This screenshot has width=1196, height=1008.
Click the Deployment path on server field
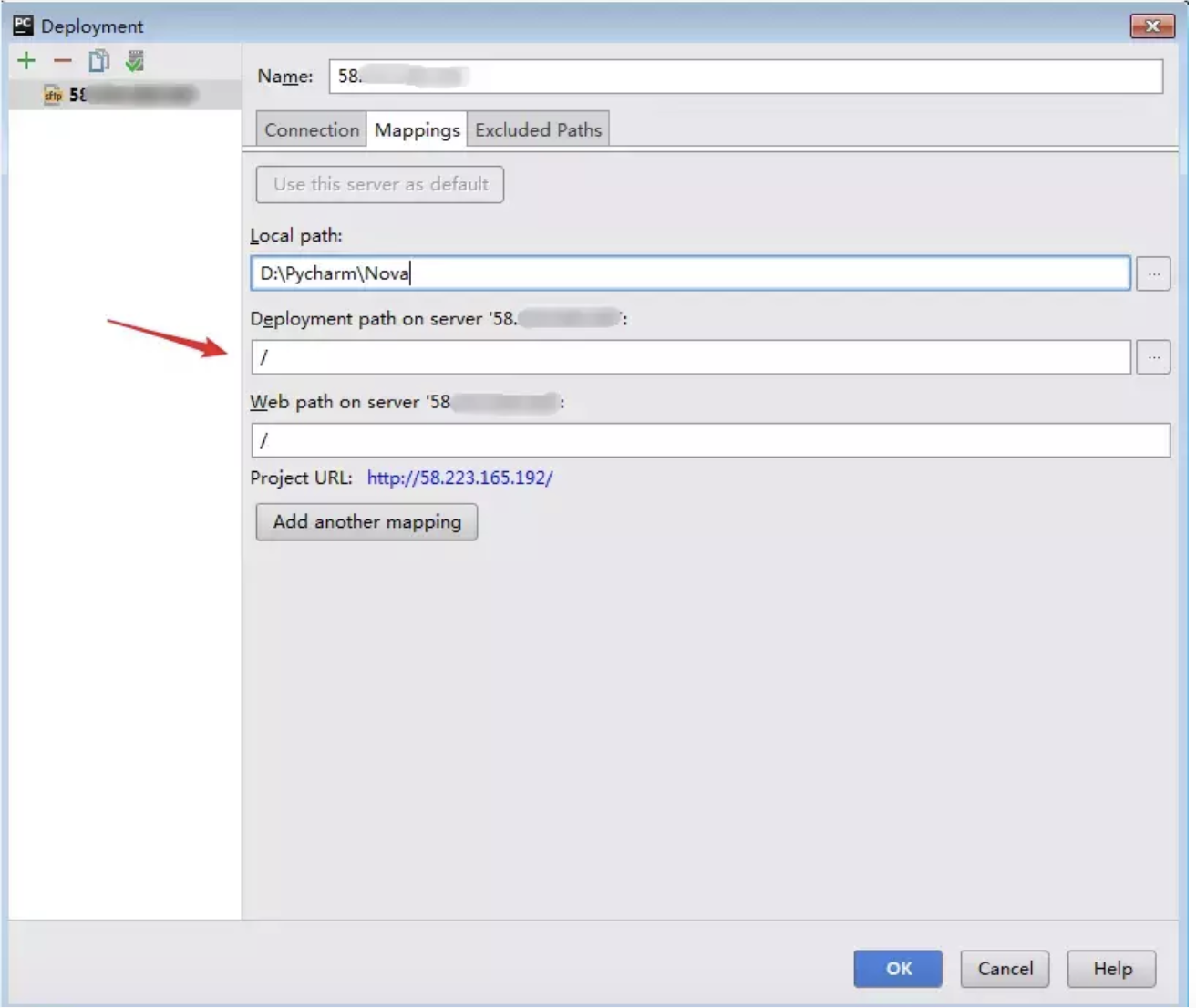(690, 357)
